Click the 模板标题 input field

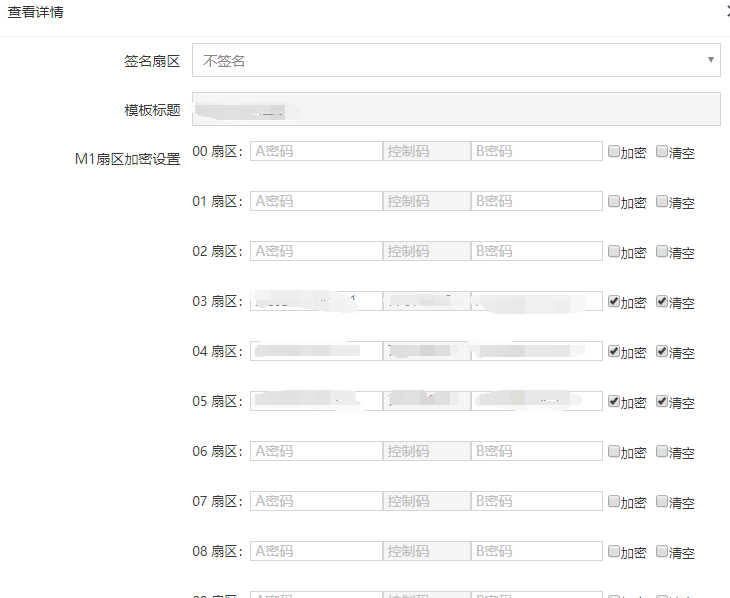click(455, 109)
